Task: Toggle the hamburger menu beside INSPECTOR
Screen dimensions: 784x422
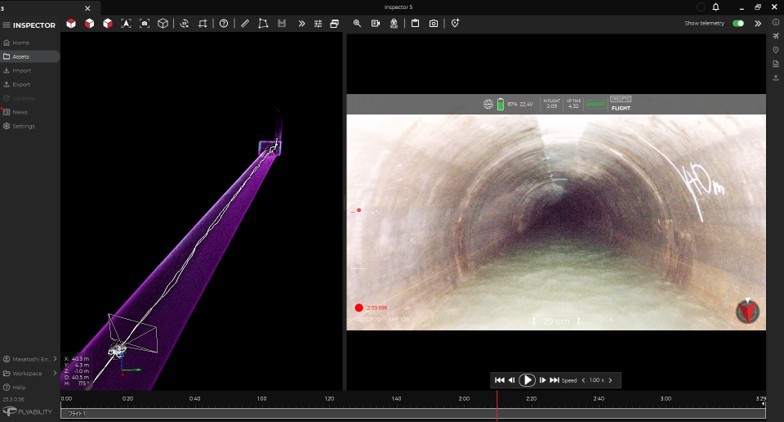Action: coord(6,24)
